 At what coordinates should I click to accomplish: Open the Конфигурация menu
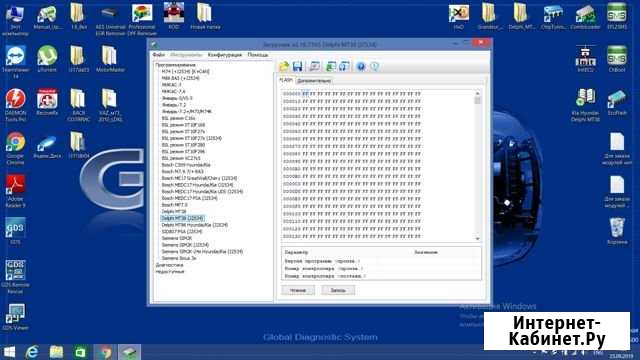[x=224, y=55]
